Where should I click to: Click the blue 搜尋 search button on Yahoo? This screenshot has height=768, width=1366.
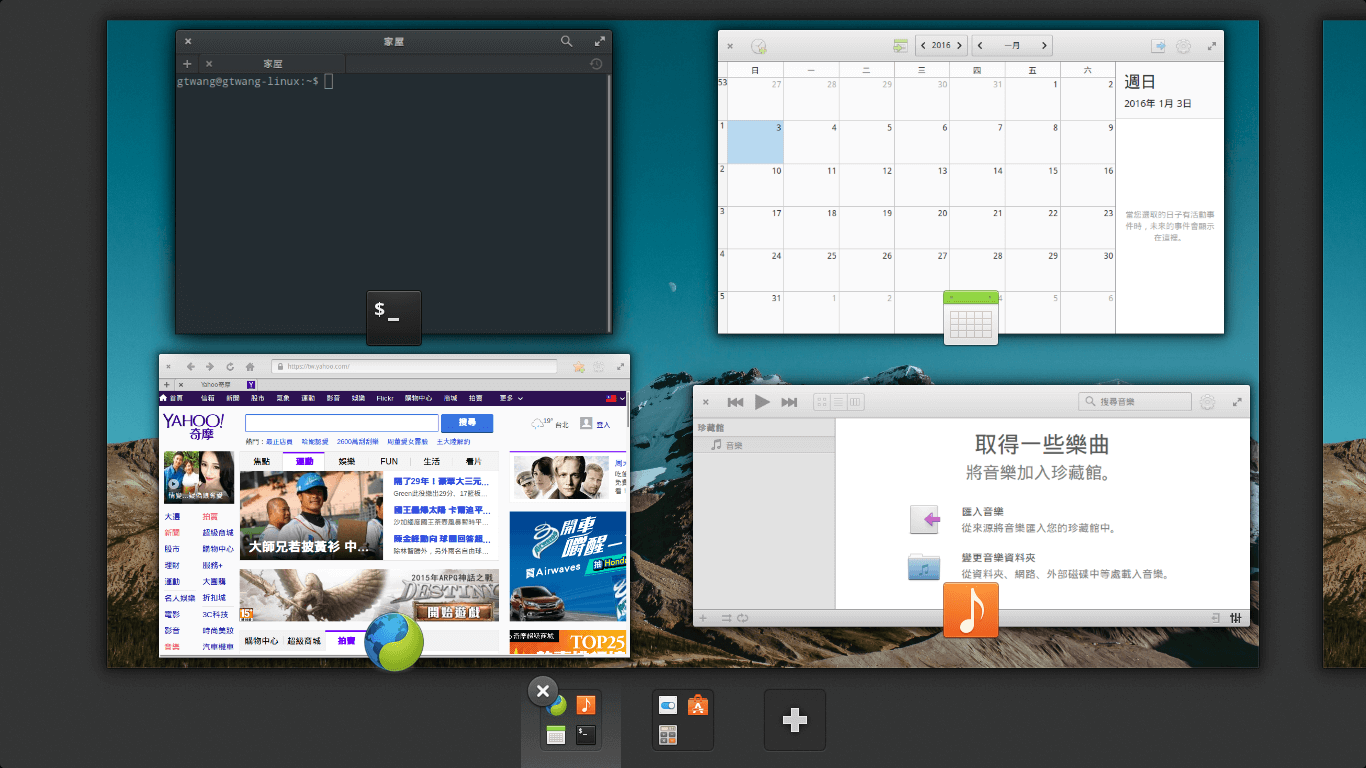tap(466, 422)
